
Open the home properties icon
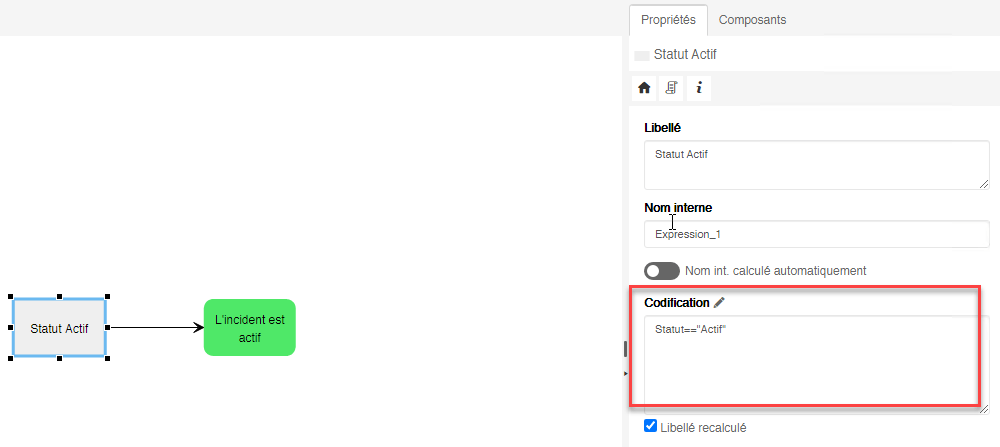[644, 88]
